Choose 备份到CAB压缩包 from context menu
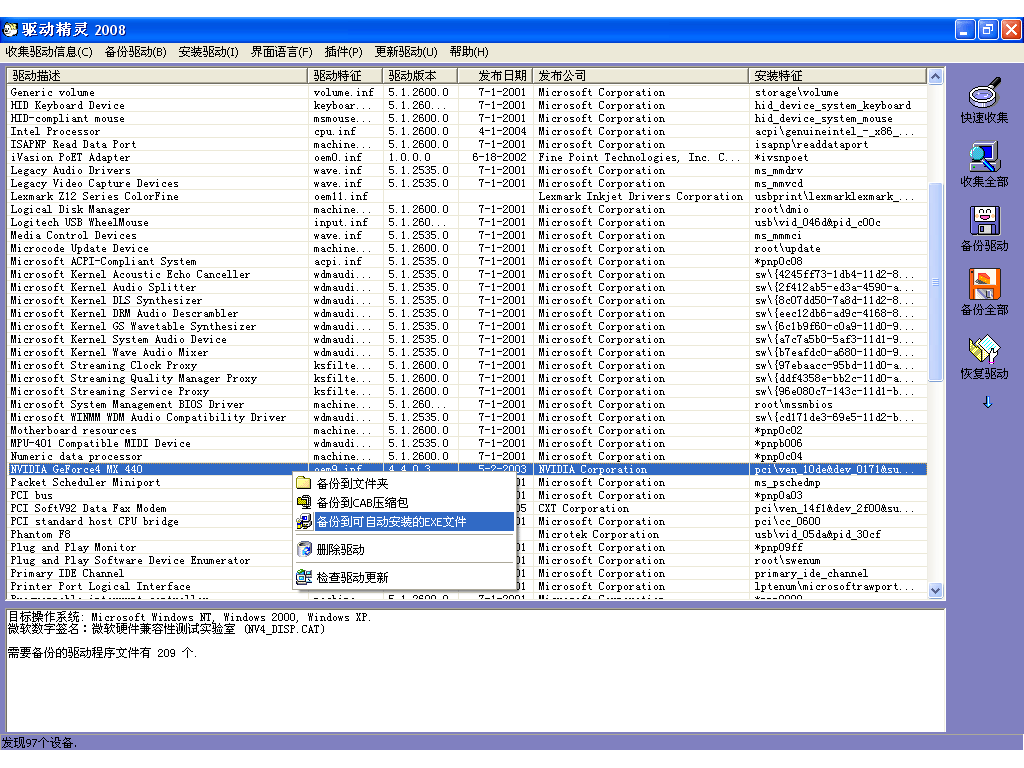Image resolution: width=1024 pixels, height=768 pixels. pyautogui.click(x=404, y=502)
